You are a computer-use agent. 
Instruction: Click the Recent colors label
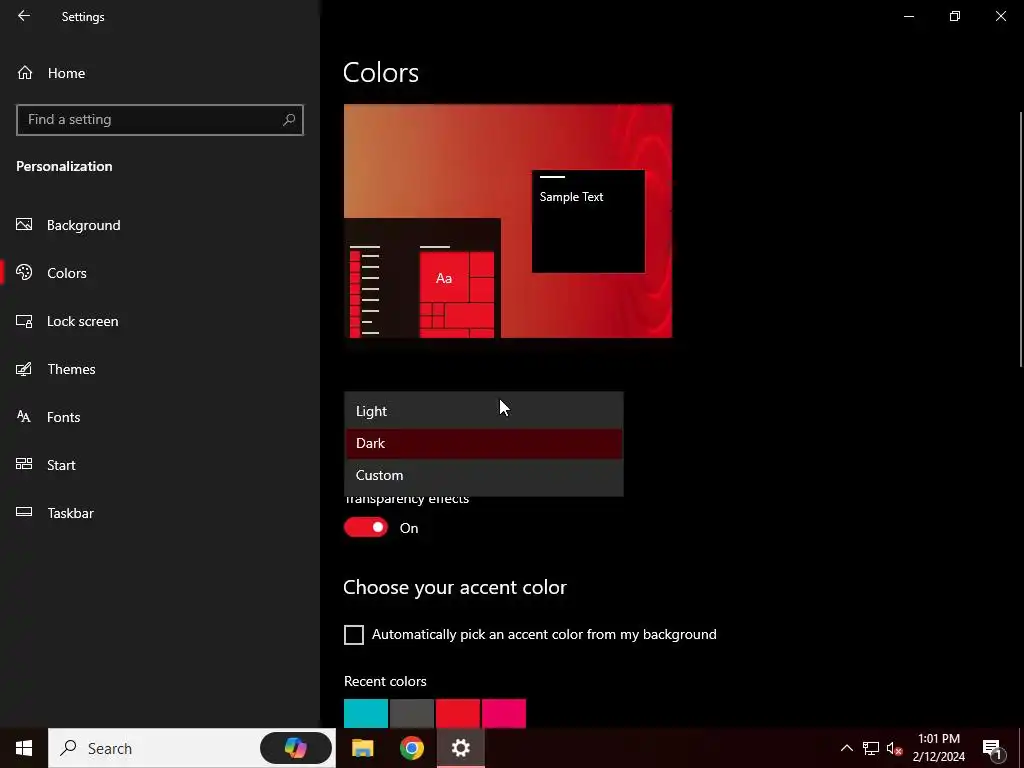385,681
